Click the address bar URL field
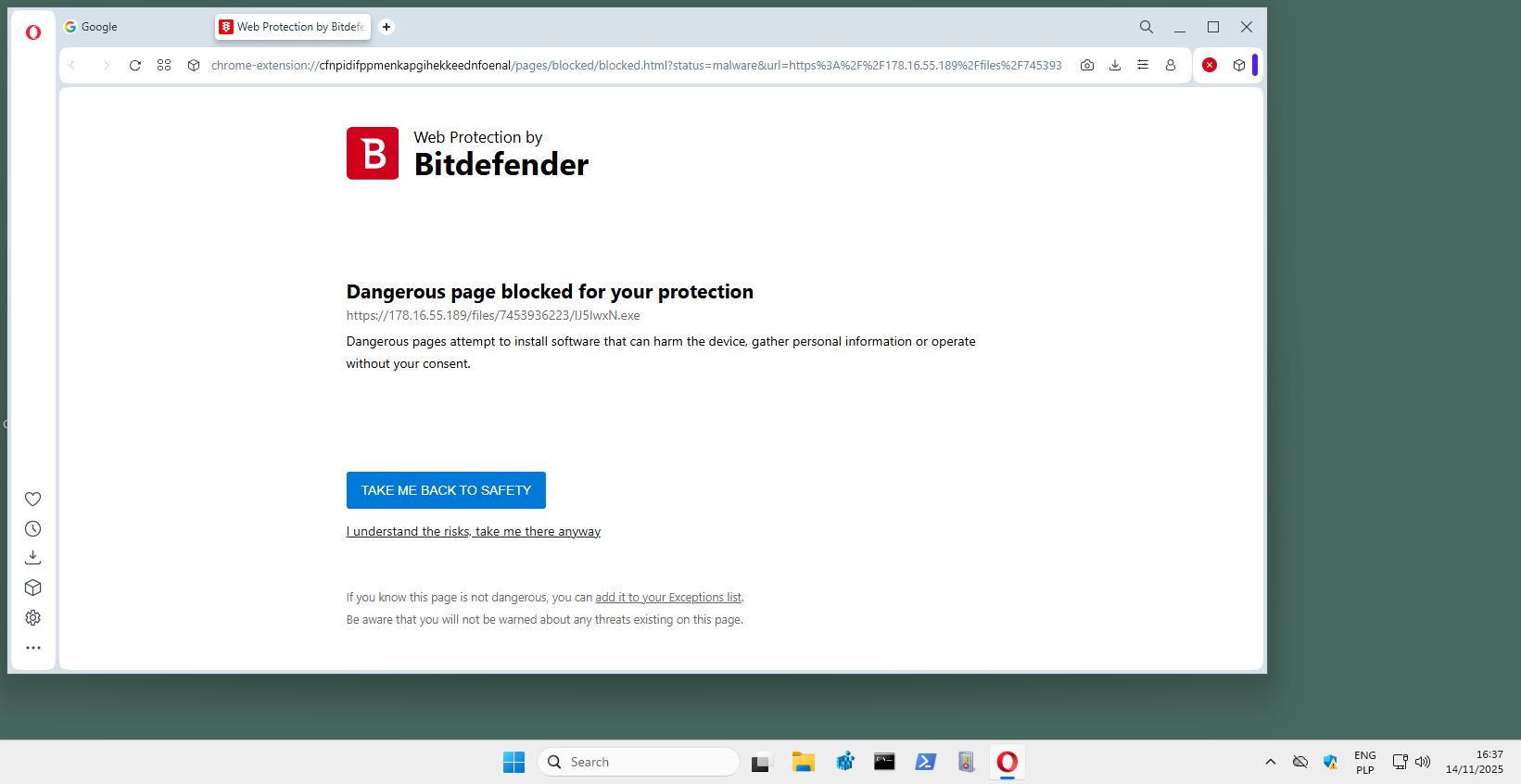This screenshot has height=784, width=1521. point(636,65)
